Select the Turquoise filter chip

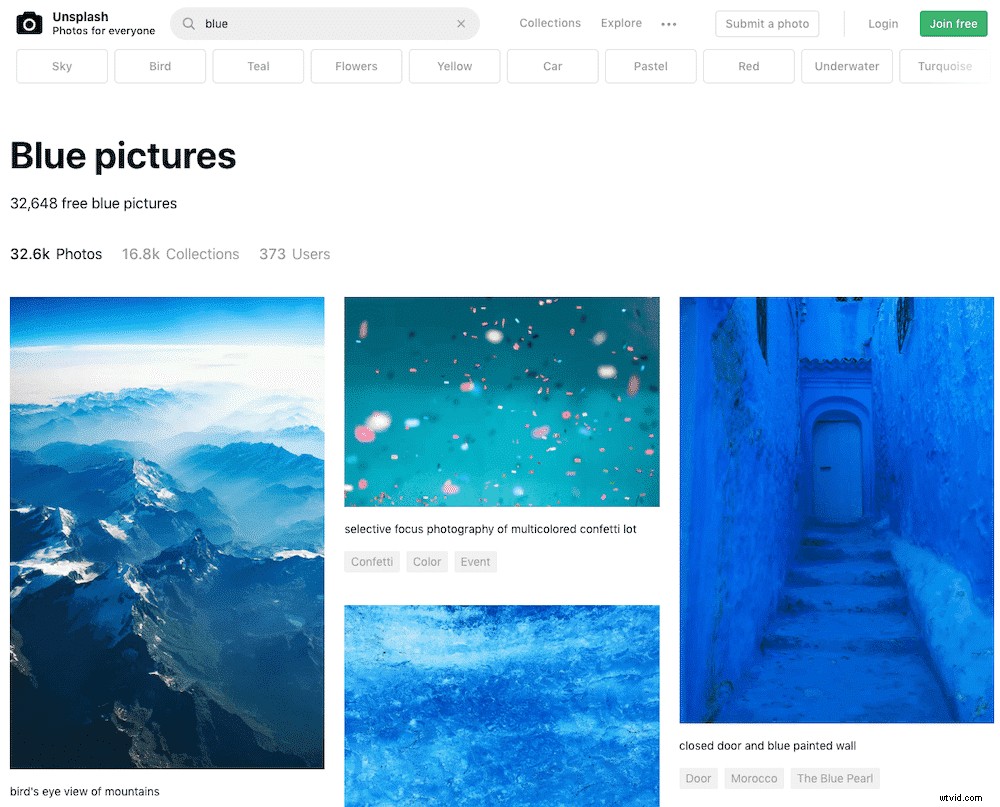[x=944, y=66]
